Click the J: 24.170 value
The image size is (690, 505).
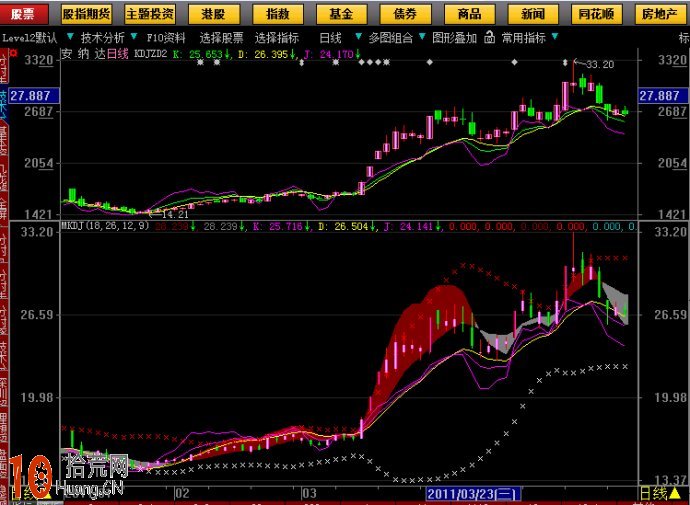click(332, 54)
